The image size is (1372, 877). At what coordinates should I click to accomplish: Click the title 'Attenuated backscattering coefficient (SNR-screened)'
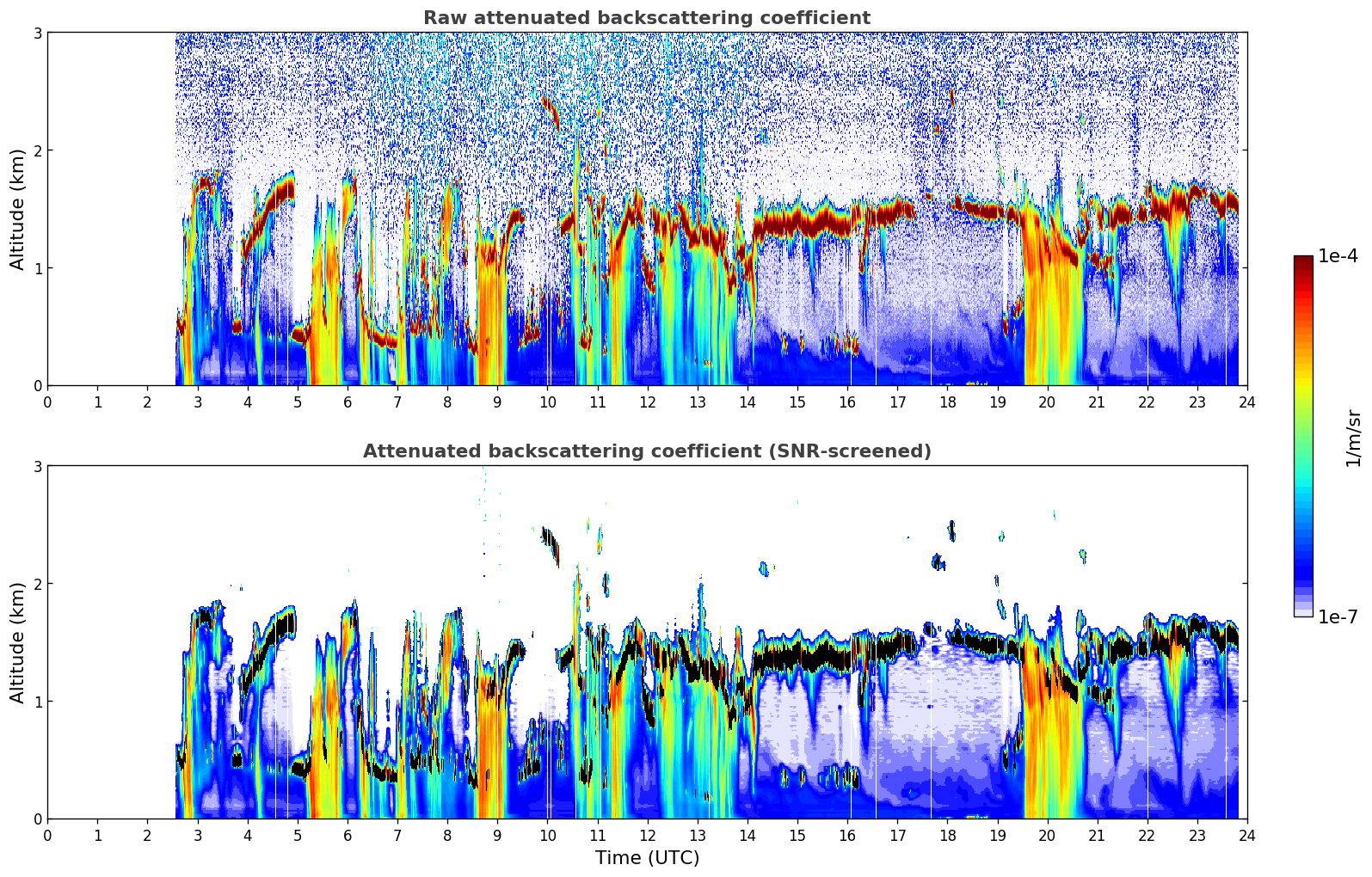click(647, 451)
